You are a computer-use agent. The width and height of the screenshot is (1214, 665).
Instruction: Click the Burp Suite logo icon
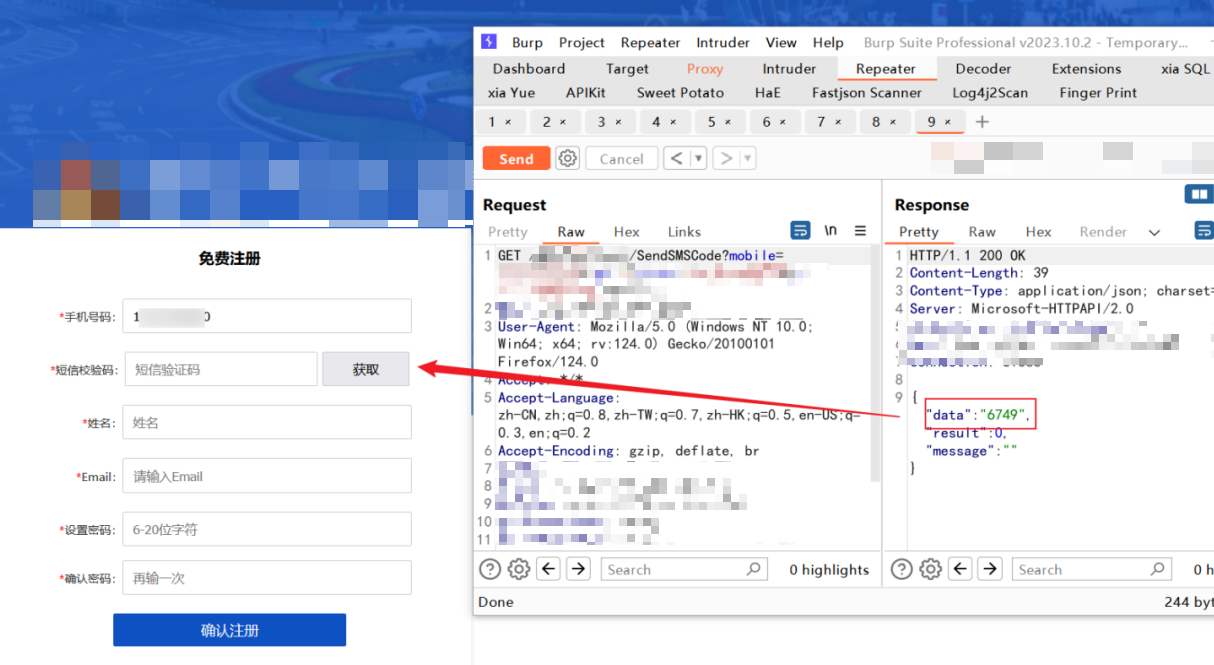(489, 42)
